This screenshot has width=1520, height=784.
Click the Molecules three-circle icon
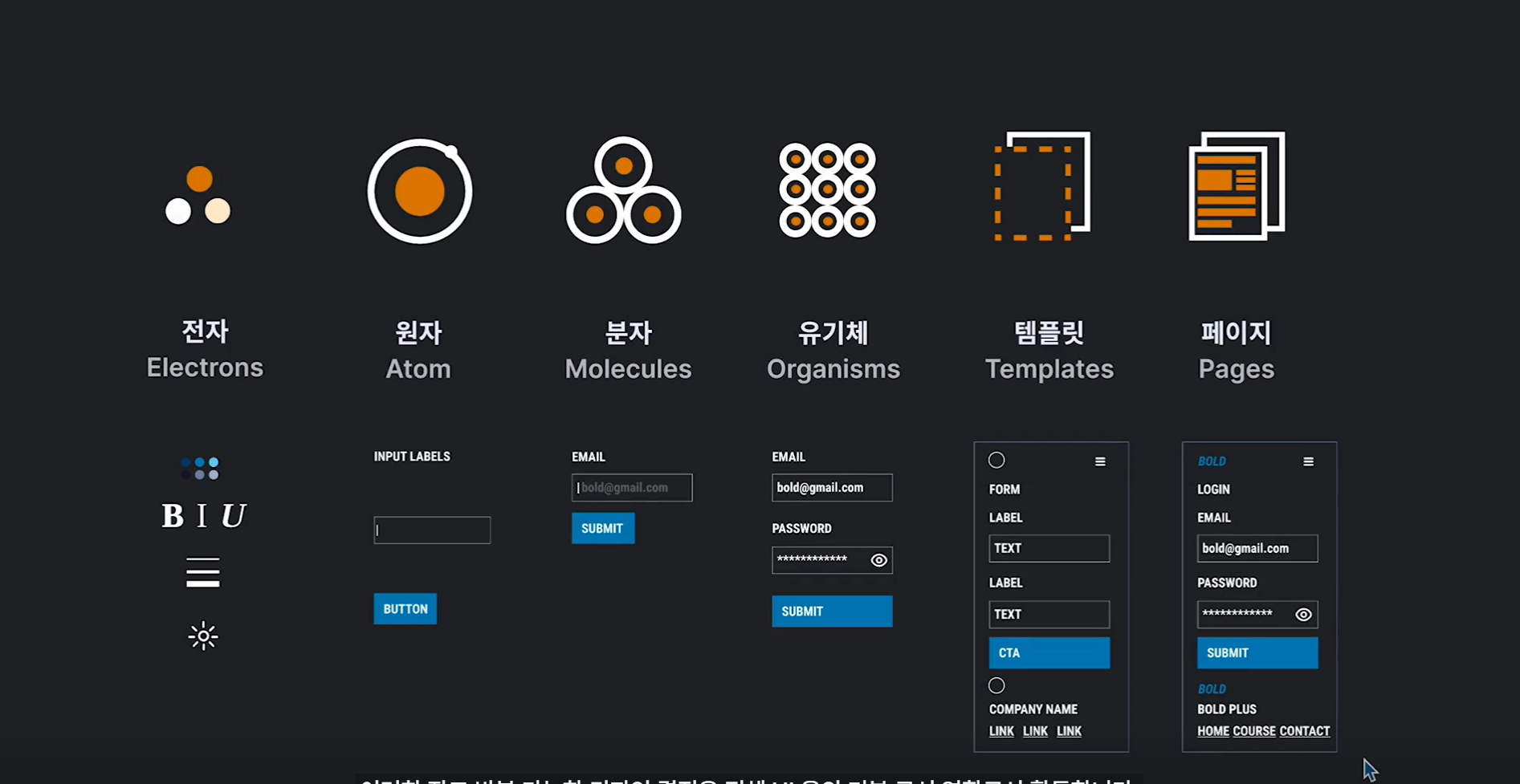pos(623,190)
